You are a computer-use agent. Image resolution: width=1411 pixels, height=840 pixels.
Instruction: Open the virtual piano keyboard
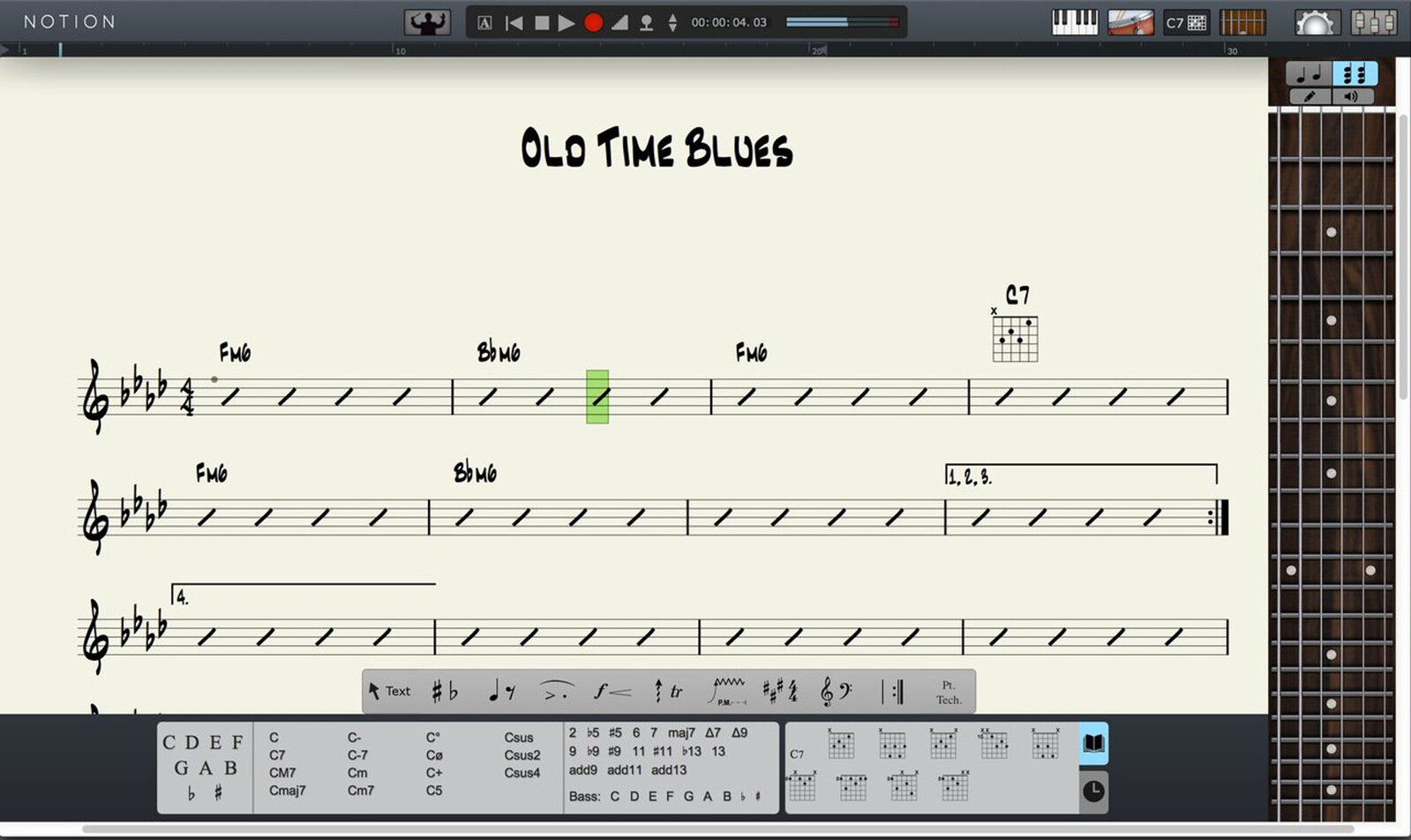[1075, 22]
